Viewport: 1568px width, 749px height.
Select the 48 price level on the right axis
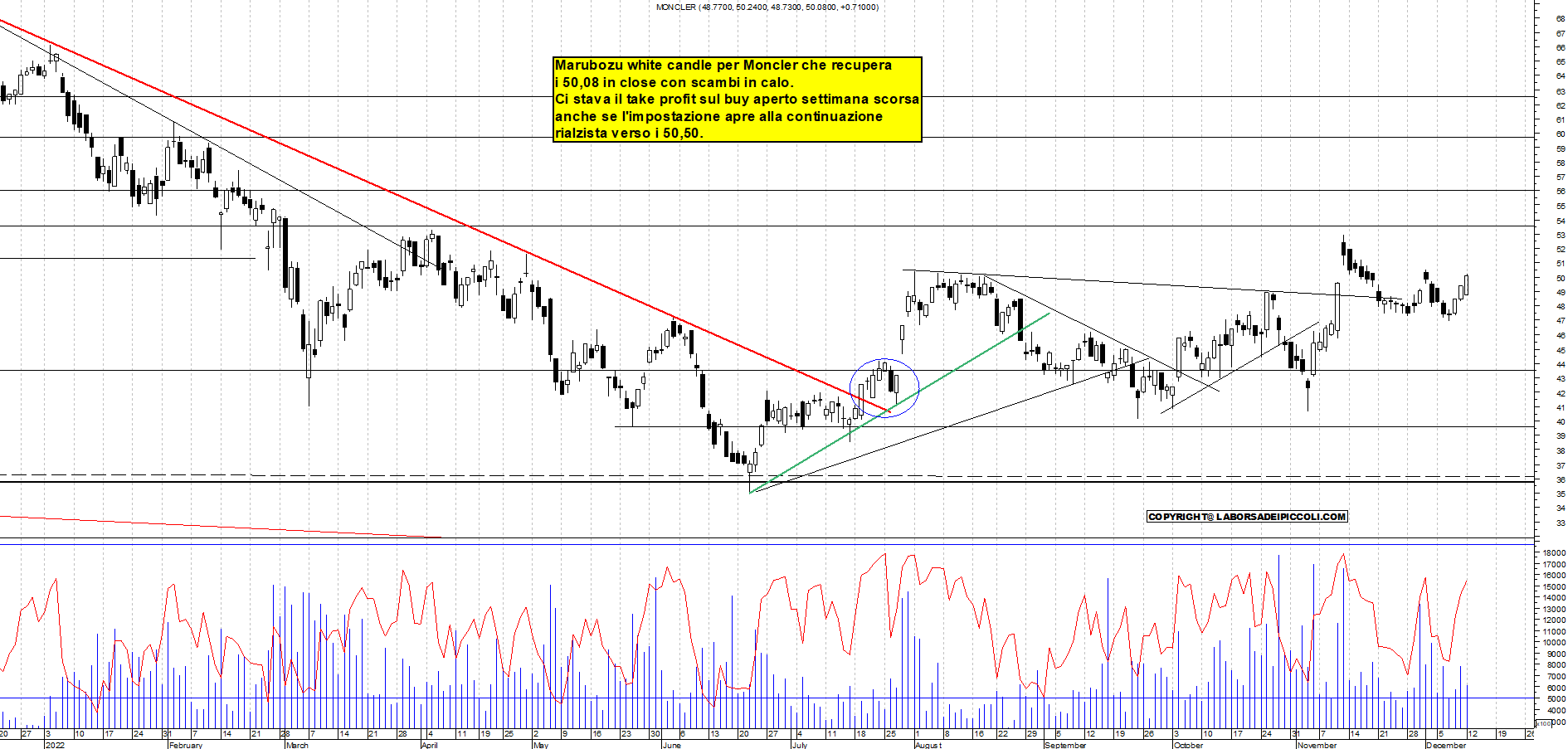[x=1561, y=307]
